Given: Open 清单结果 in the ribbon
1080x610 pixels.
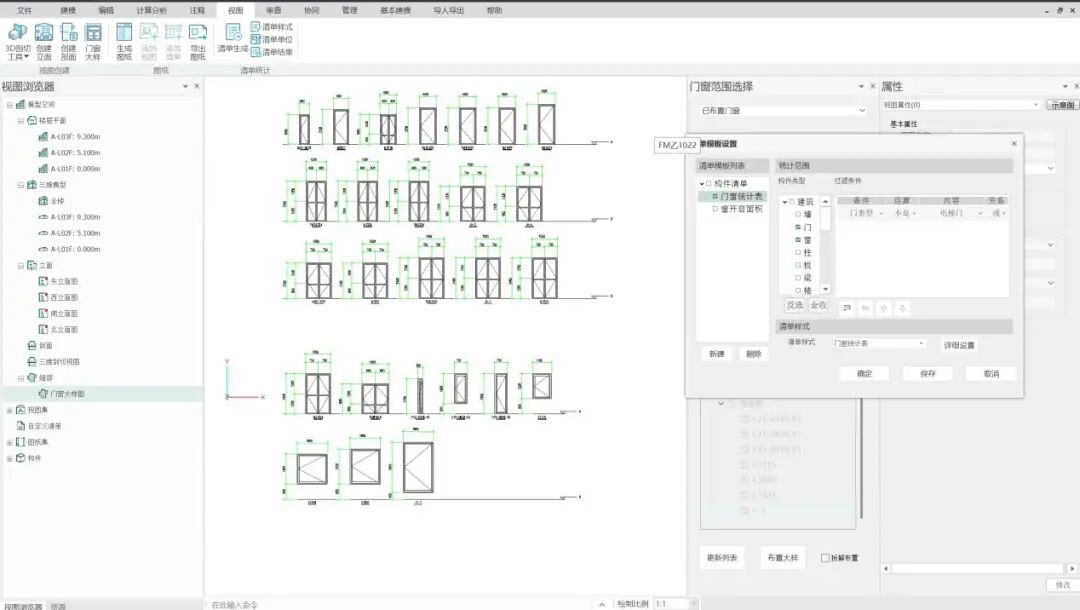Looking at the screenshot, I should click(271, 52).
